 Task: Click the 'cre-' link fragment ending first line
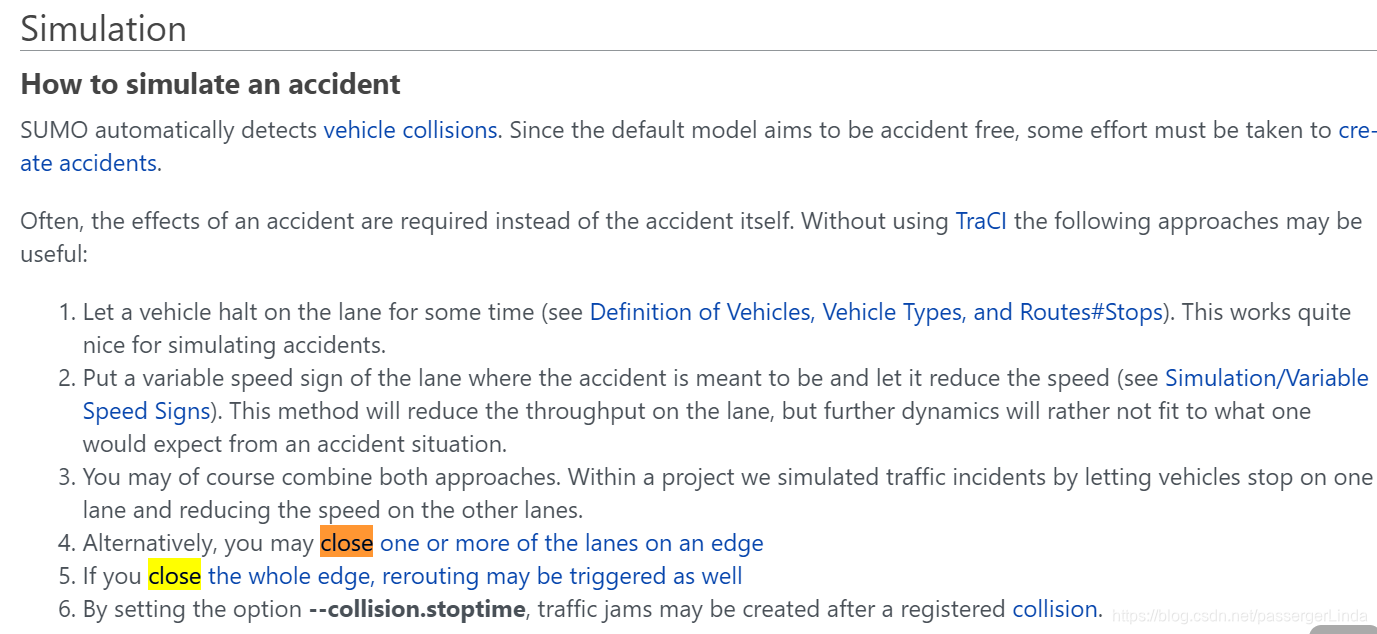1357,130
